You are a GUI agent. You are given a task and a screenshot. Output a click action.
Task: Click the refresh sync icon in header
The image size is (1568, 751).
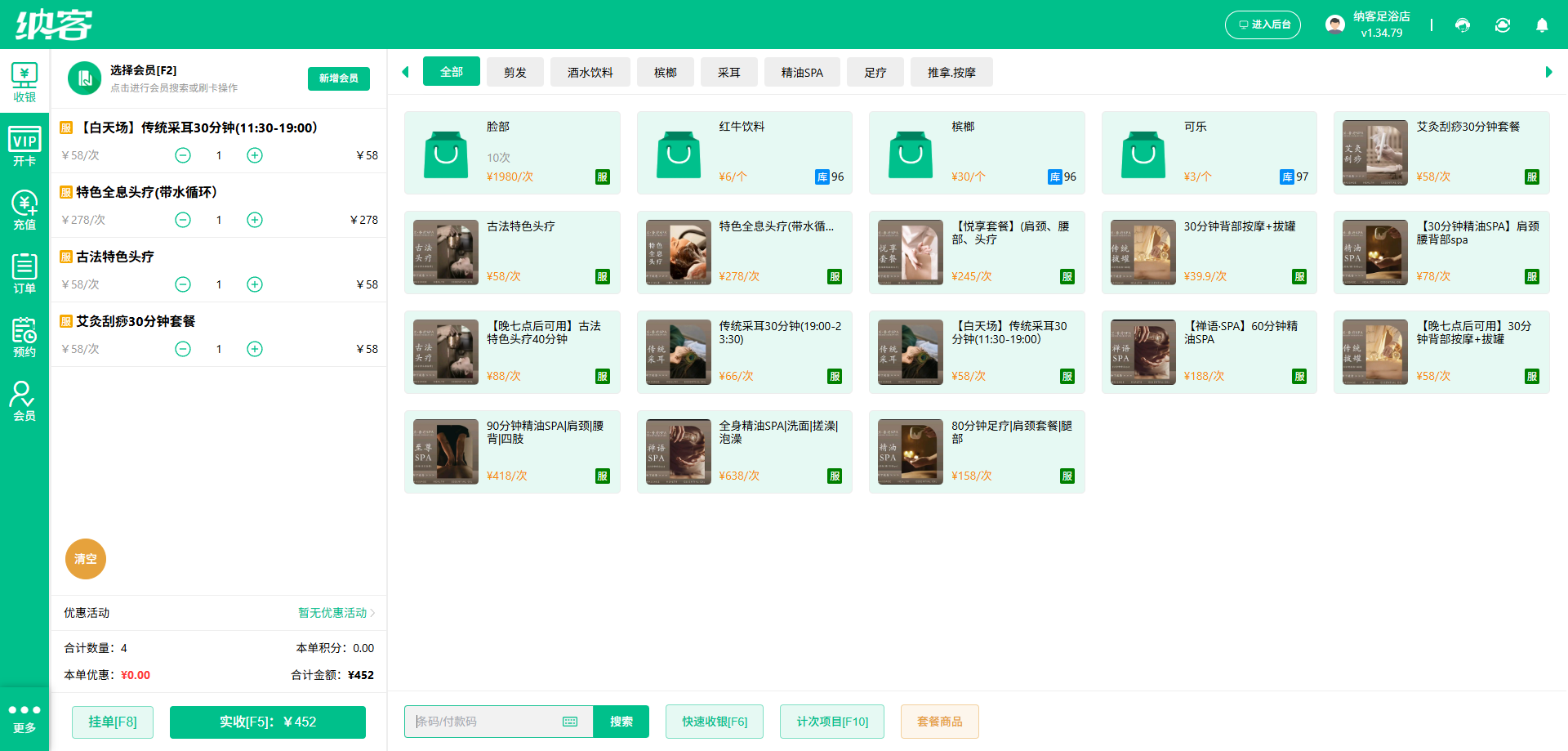pos(1503,25)
